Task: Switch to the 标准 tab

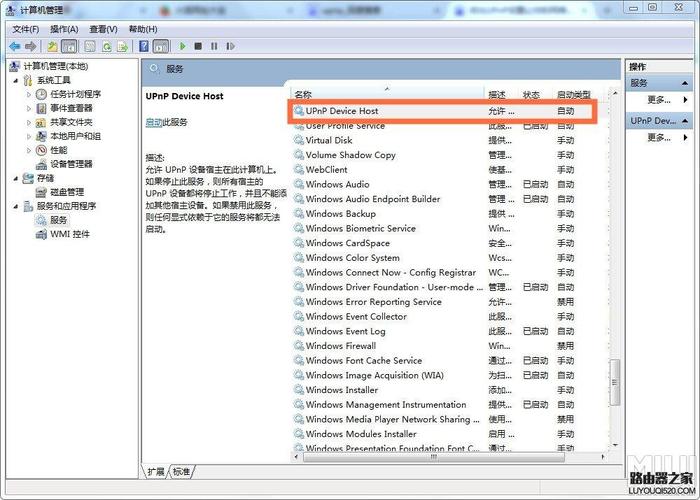Action: [x=181, y=471]
